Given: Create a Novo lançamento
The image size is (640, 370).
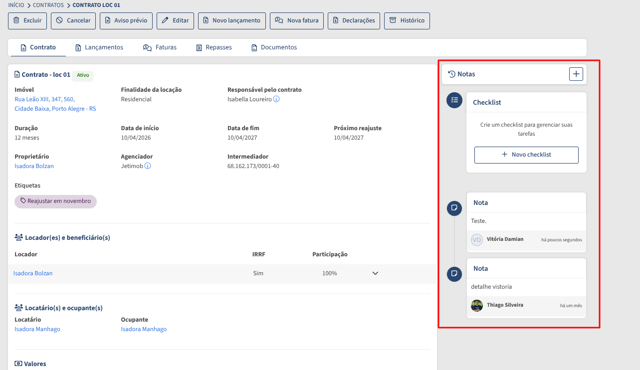Looking at the screenshot, I should (232, 20).
